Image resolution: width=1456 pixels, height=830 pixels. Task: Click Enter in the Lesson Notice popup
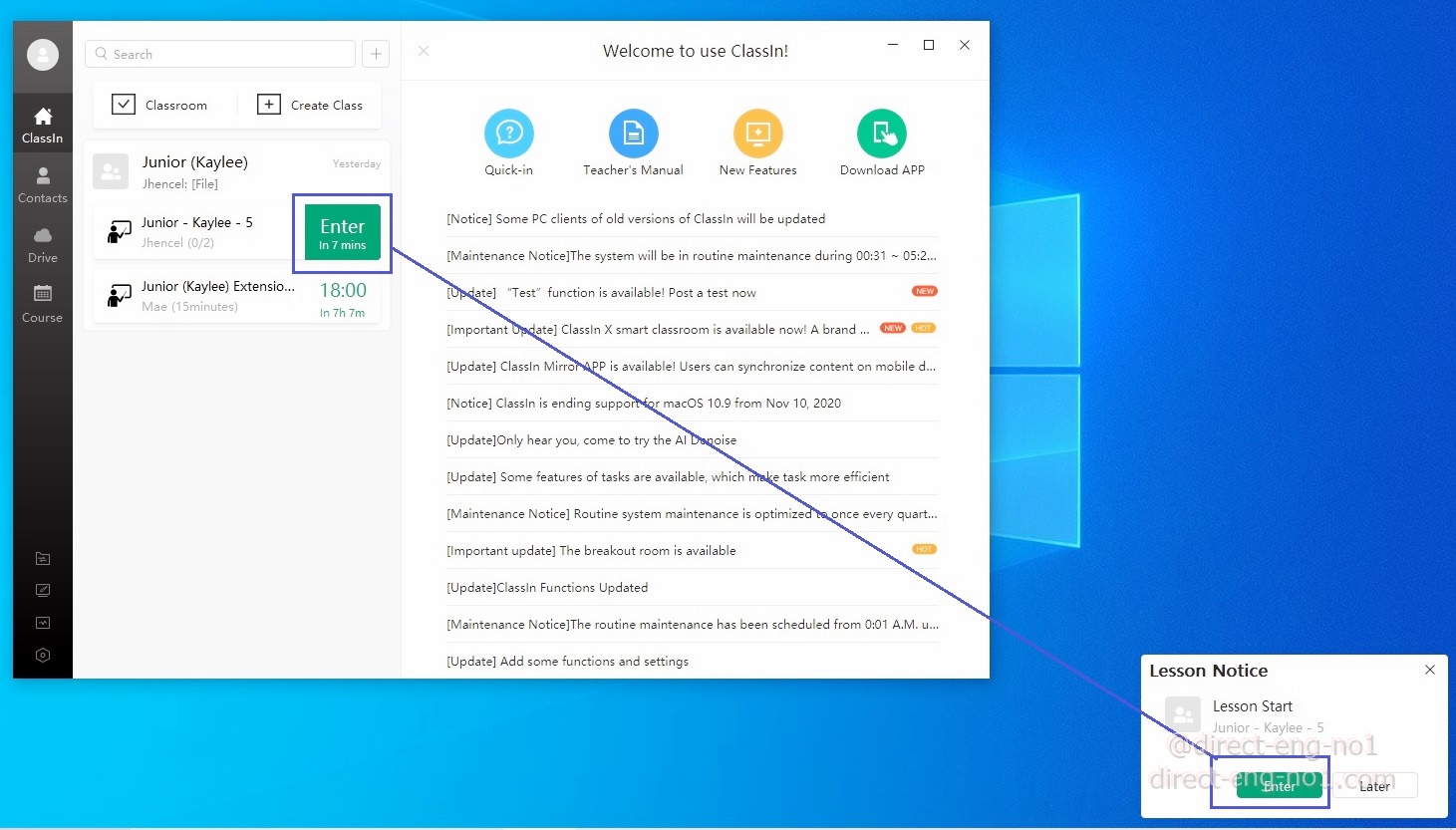tap(1280, 786)
